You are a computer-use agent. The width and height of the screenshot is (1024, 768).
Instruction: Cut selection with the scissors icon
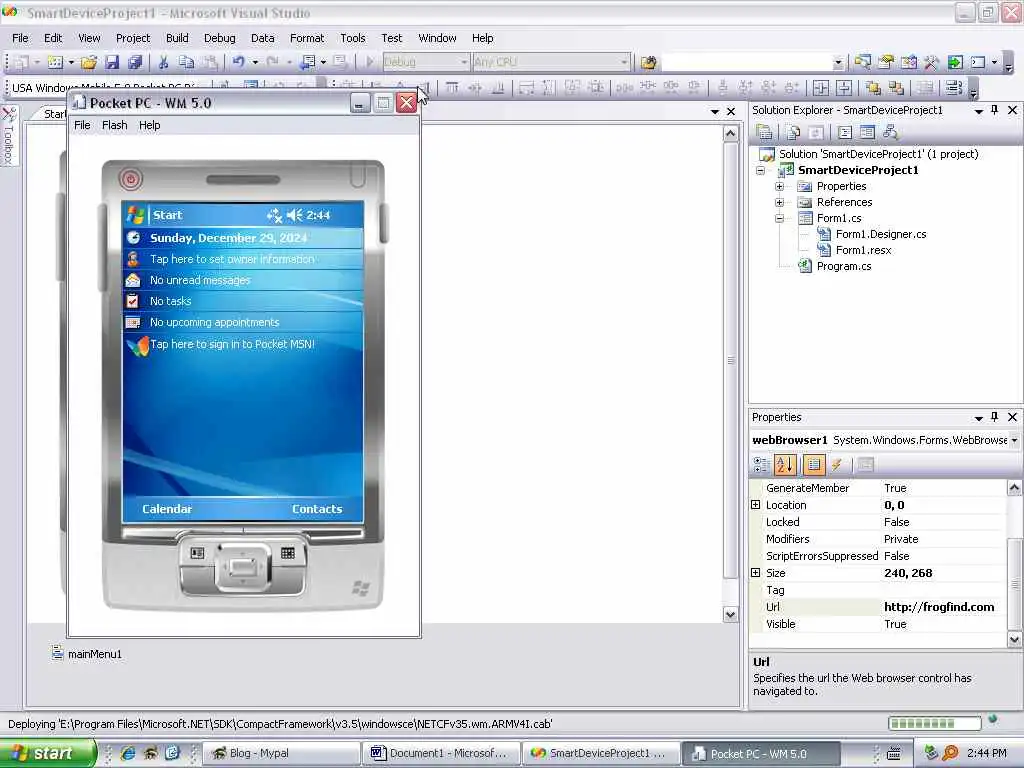(x=163, y=62)
